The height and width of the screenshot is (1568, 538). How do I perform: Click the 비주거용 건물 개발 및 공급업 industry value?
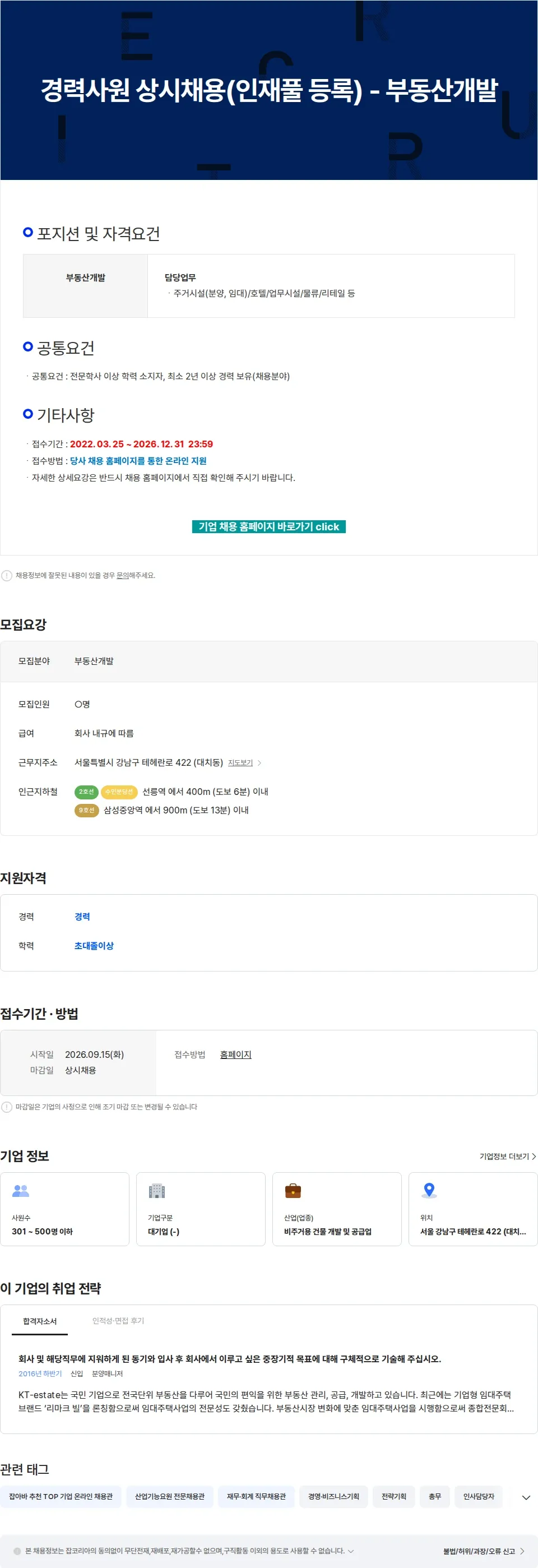click(x=327, y=1231)
